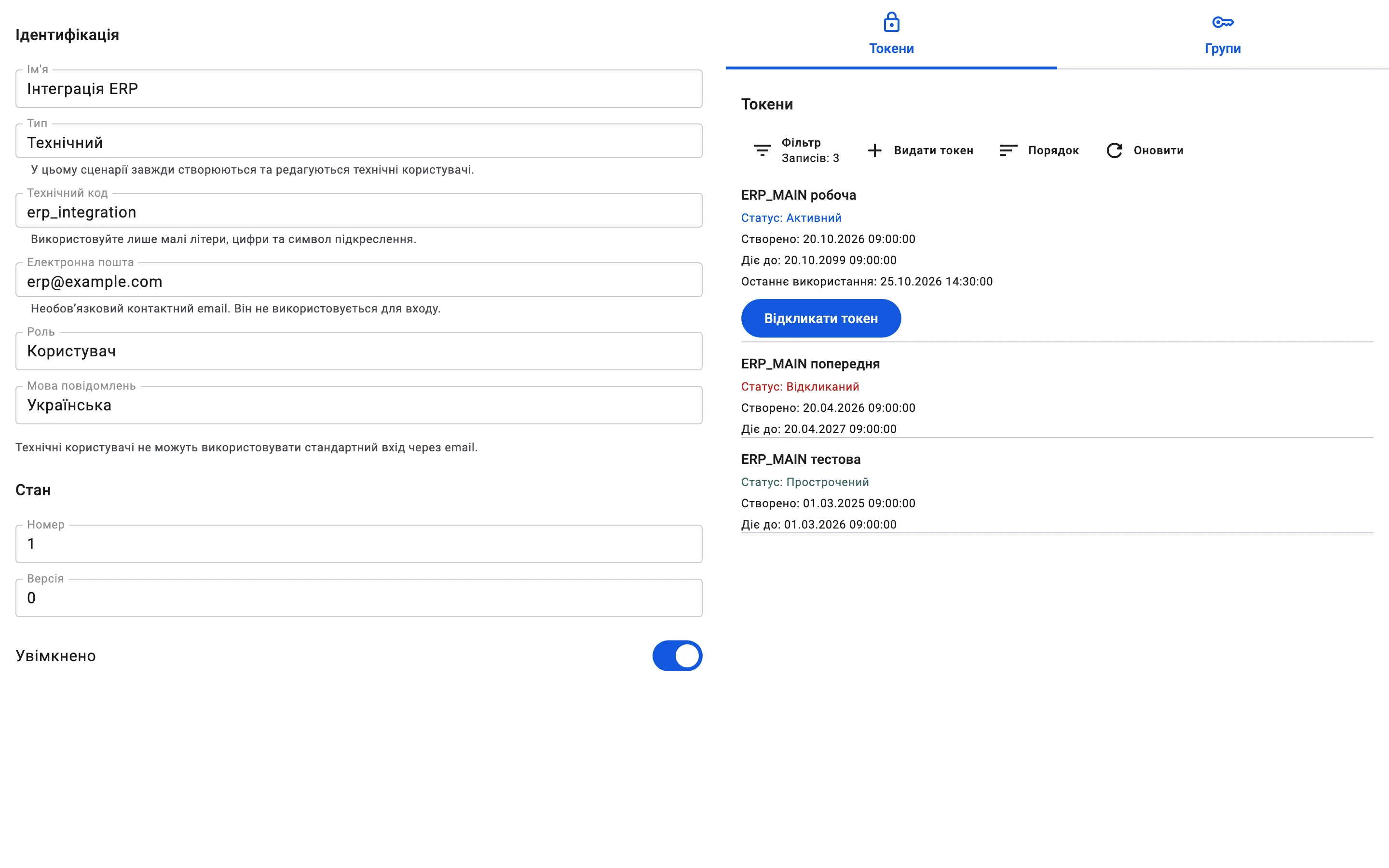Viewport: 1389px width, 868px height.
Task: Click the plus icon for Видати токен
Action: tap(874, 150)
